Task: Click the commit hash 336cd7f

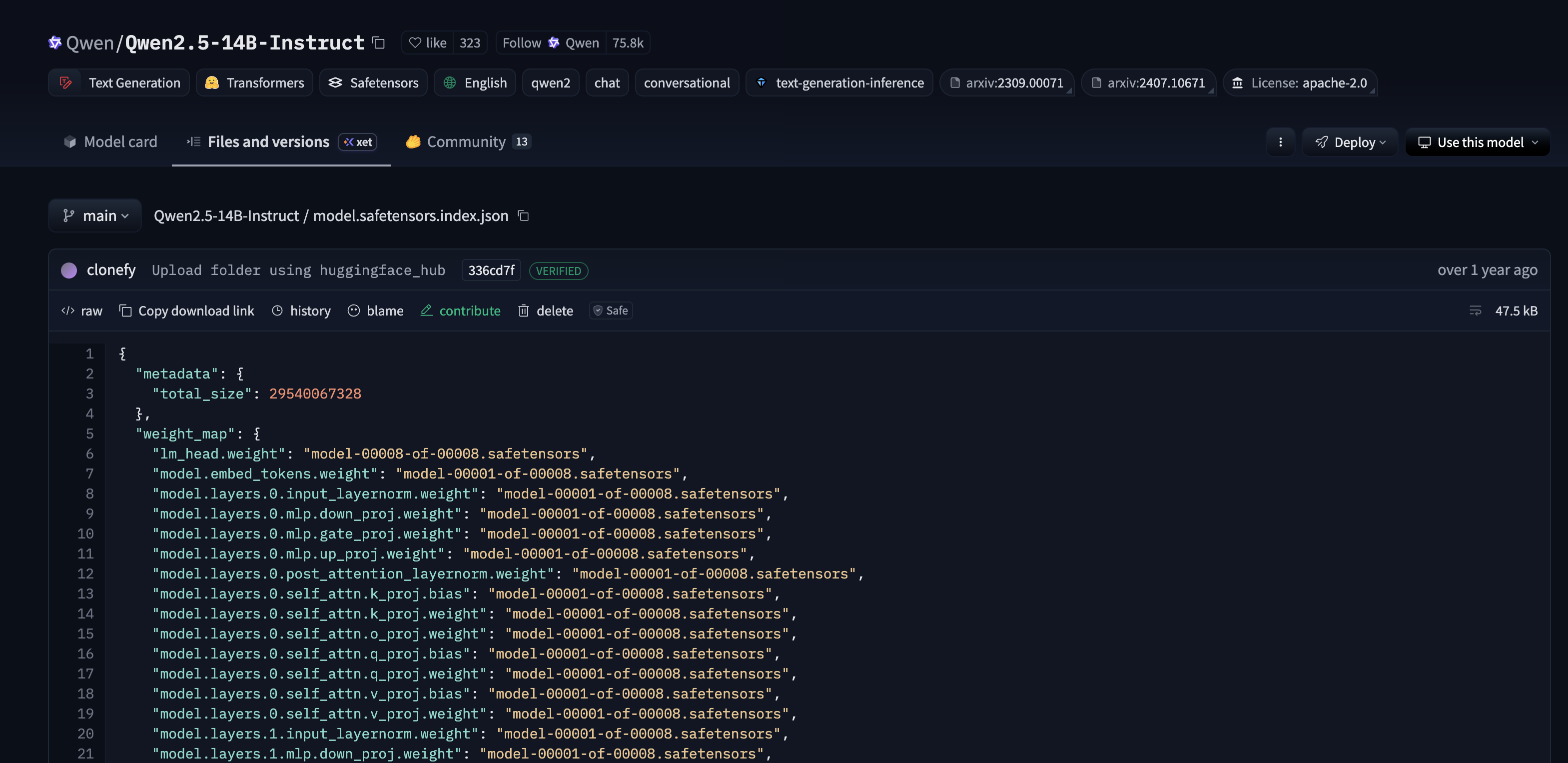Action: point(491,270)
